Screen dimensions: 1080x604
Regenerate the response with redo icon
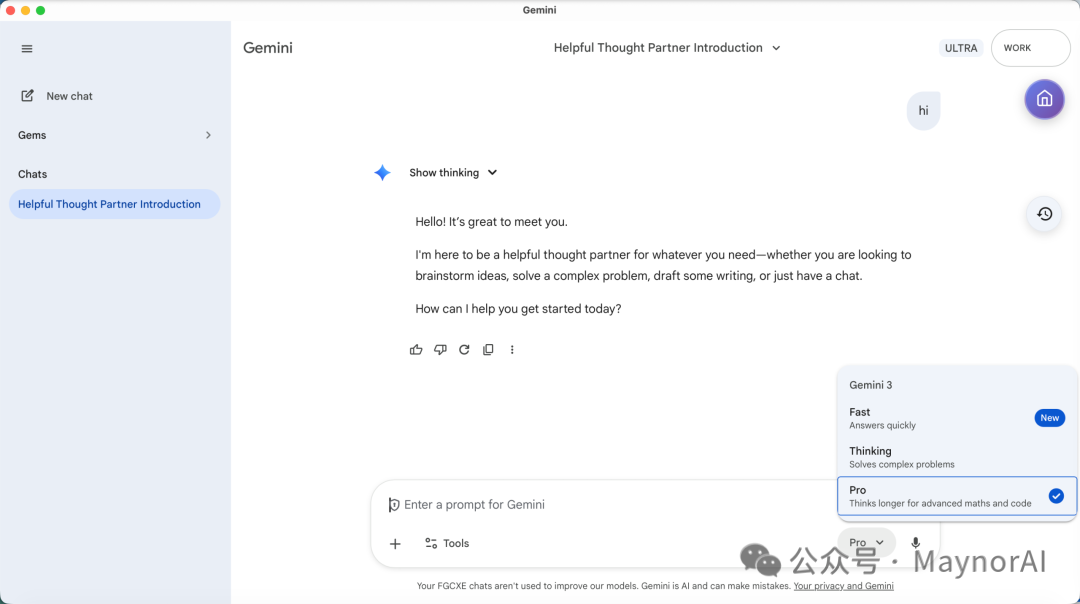tap(464, 350)
